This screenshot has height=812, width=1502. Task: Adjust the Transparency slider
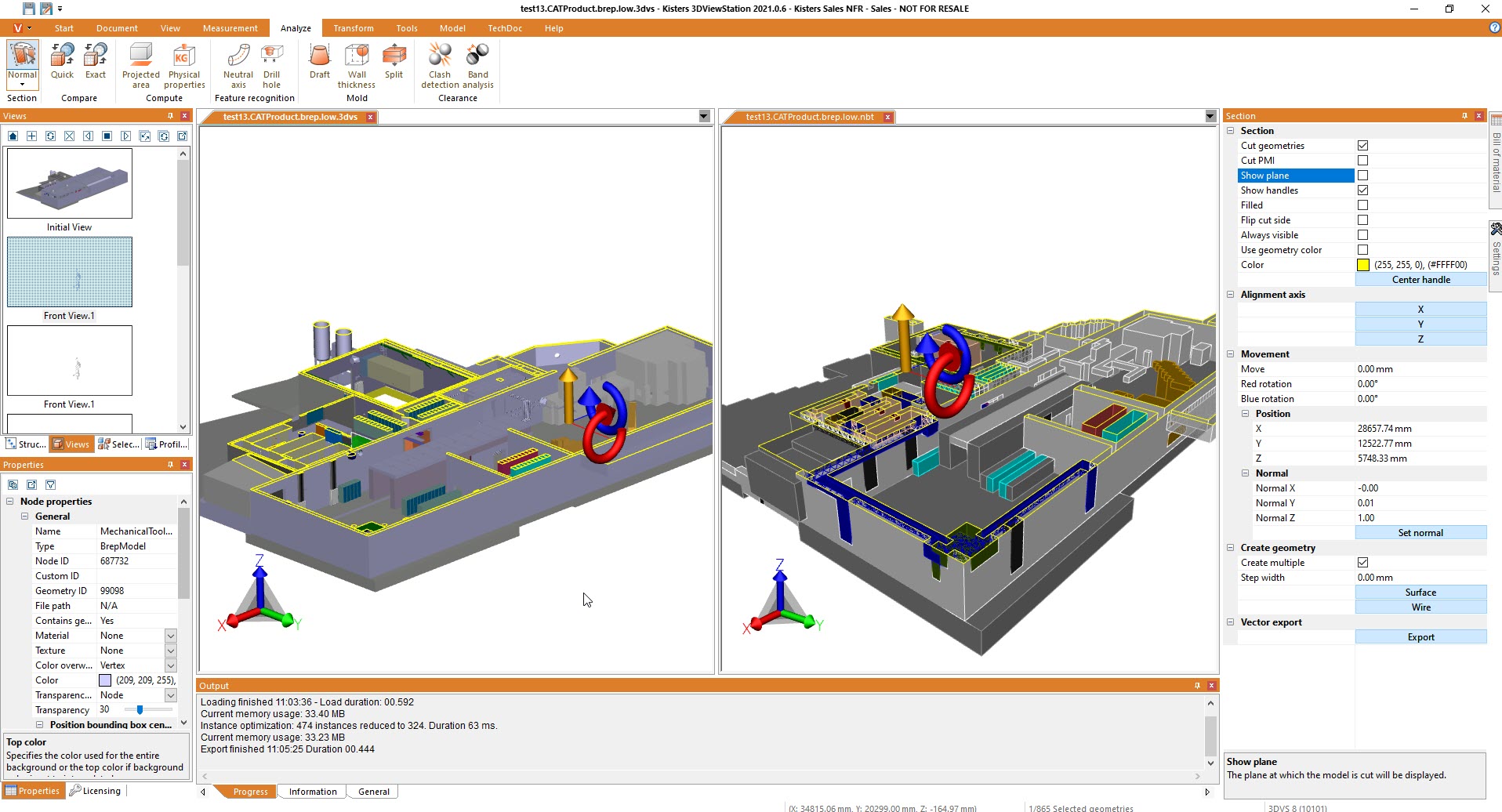[140, 710]
